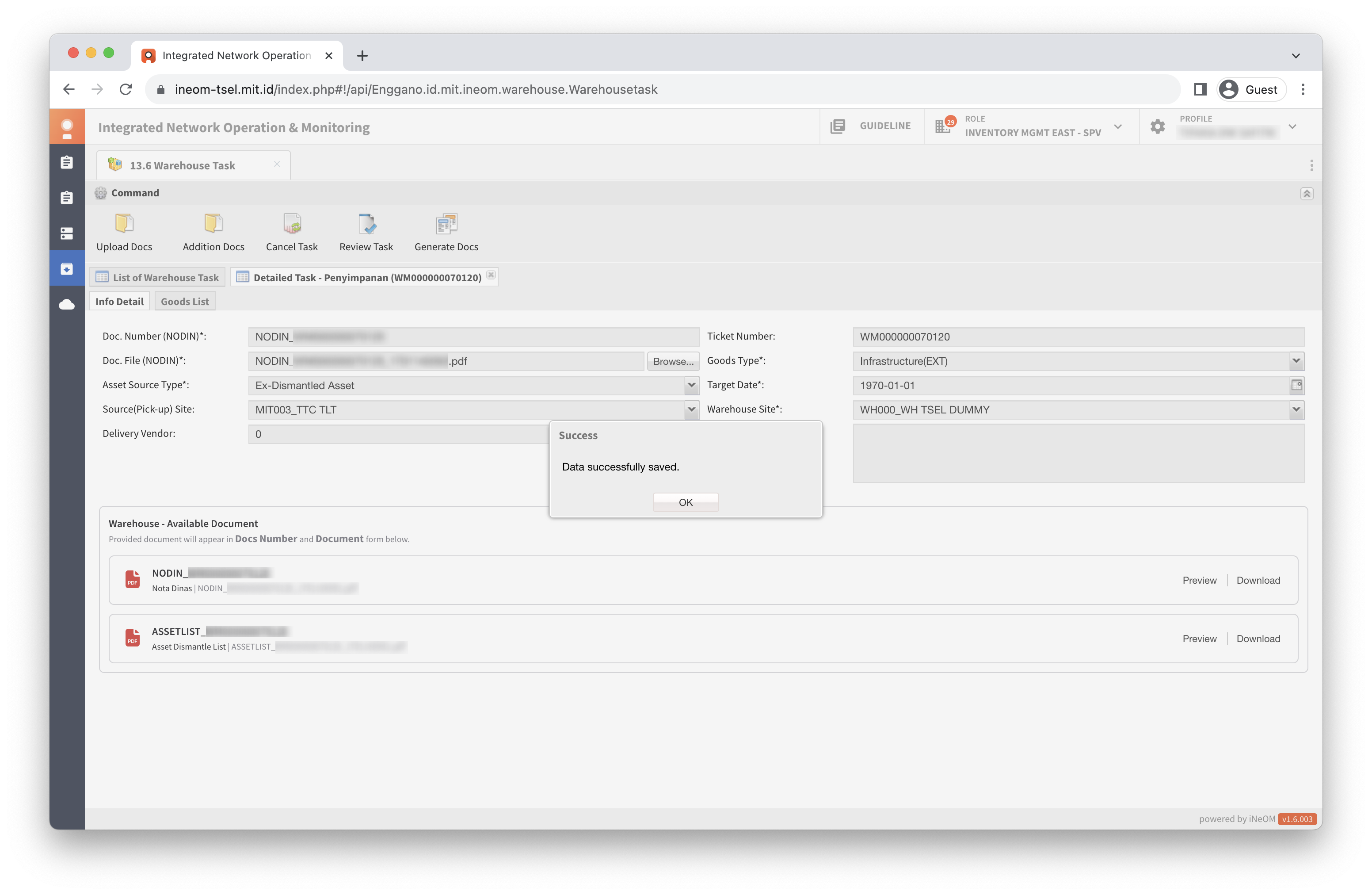The height and width of the screenshot is (895, 1372).
Task: Click the Ticket Number field
Action: click(1078, 337)
